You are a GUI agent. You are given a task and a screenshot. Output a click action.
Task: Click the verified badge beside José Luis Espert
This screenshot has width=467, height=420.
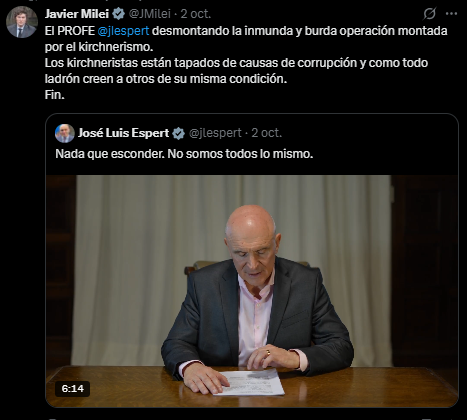click(179, 133)
